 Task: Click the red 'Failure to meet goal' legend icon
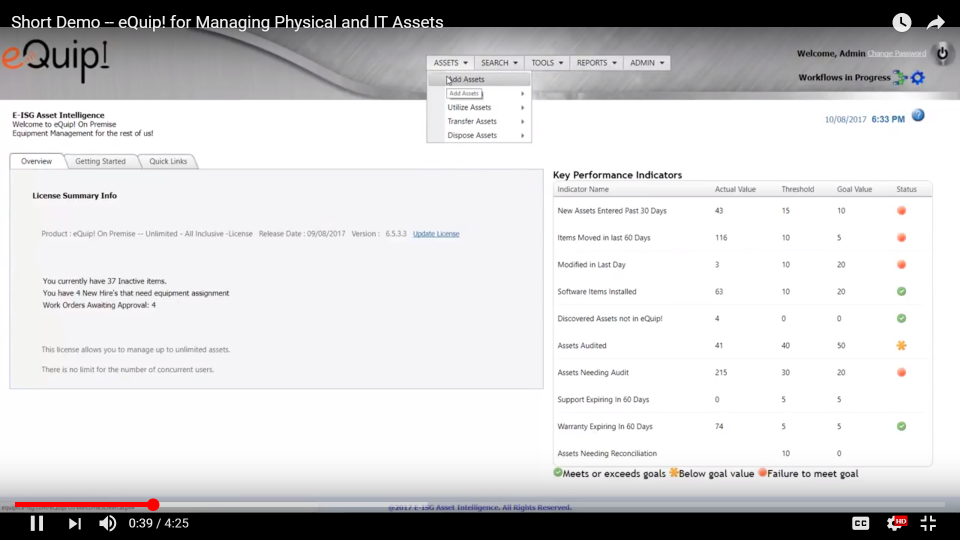pyautogui.click(x=762, y=473)
